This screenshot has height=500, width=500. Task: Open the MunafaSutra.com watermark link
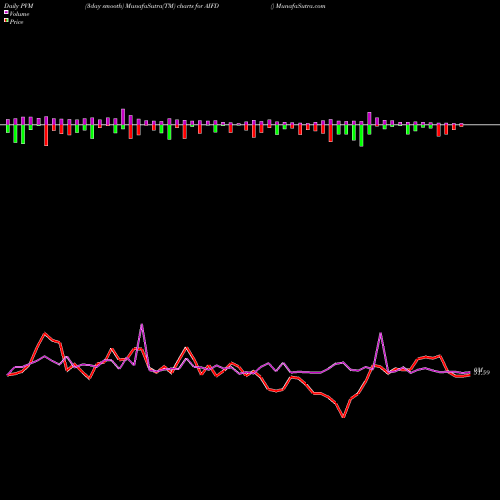click(300, 6)
